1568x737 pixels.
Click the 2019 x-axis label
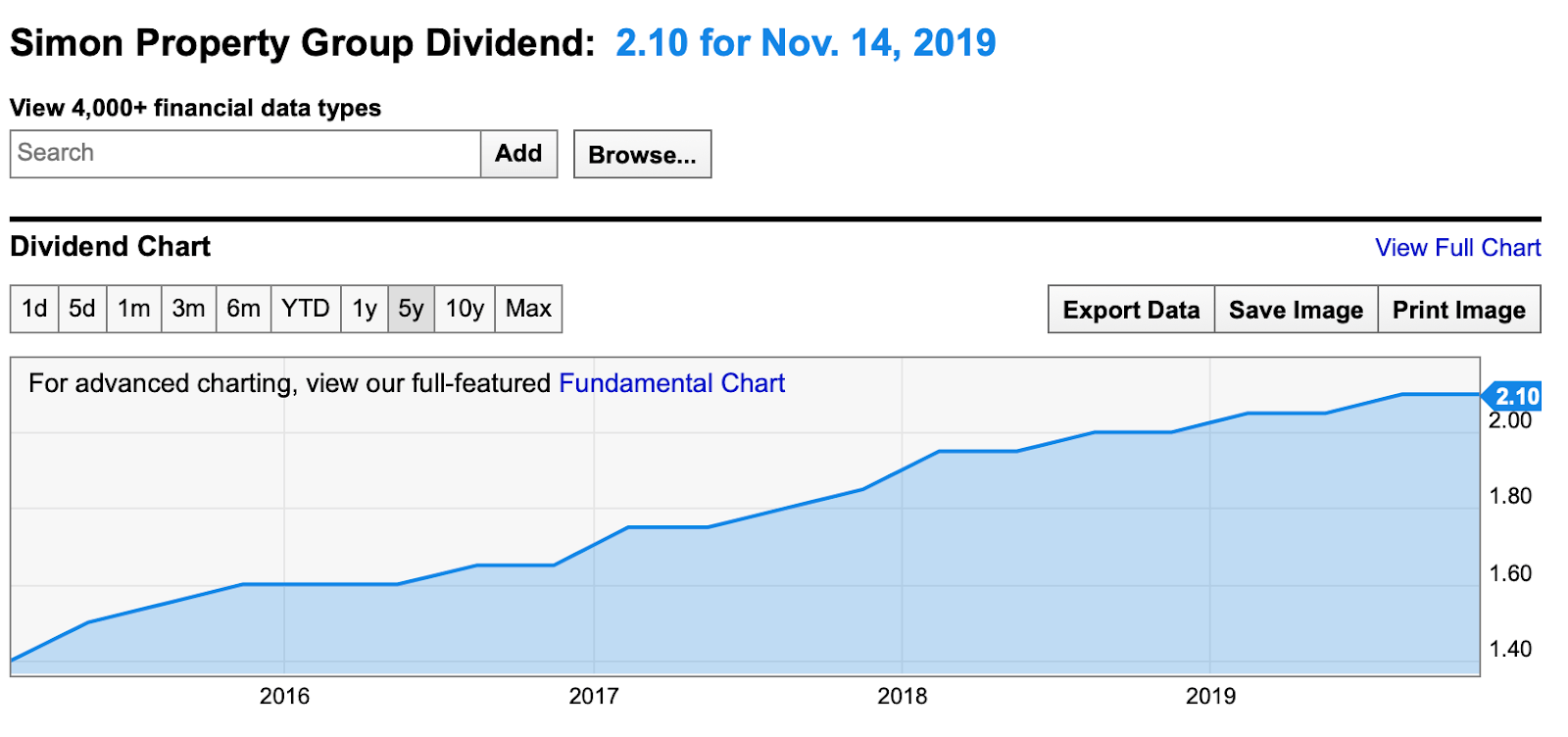(x=1211, y=697)
